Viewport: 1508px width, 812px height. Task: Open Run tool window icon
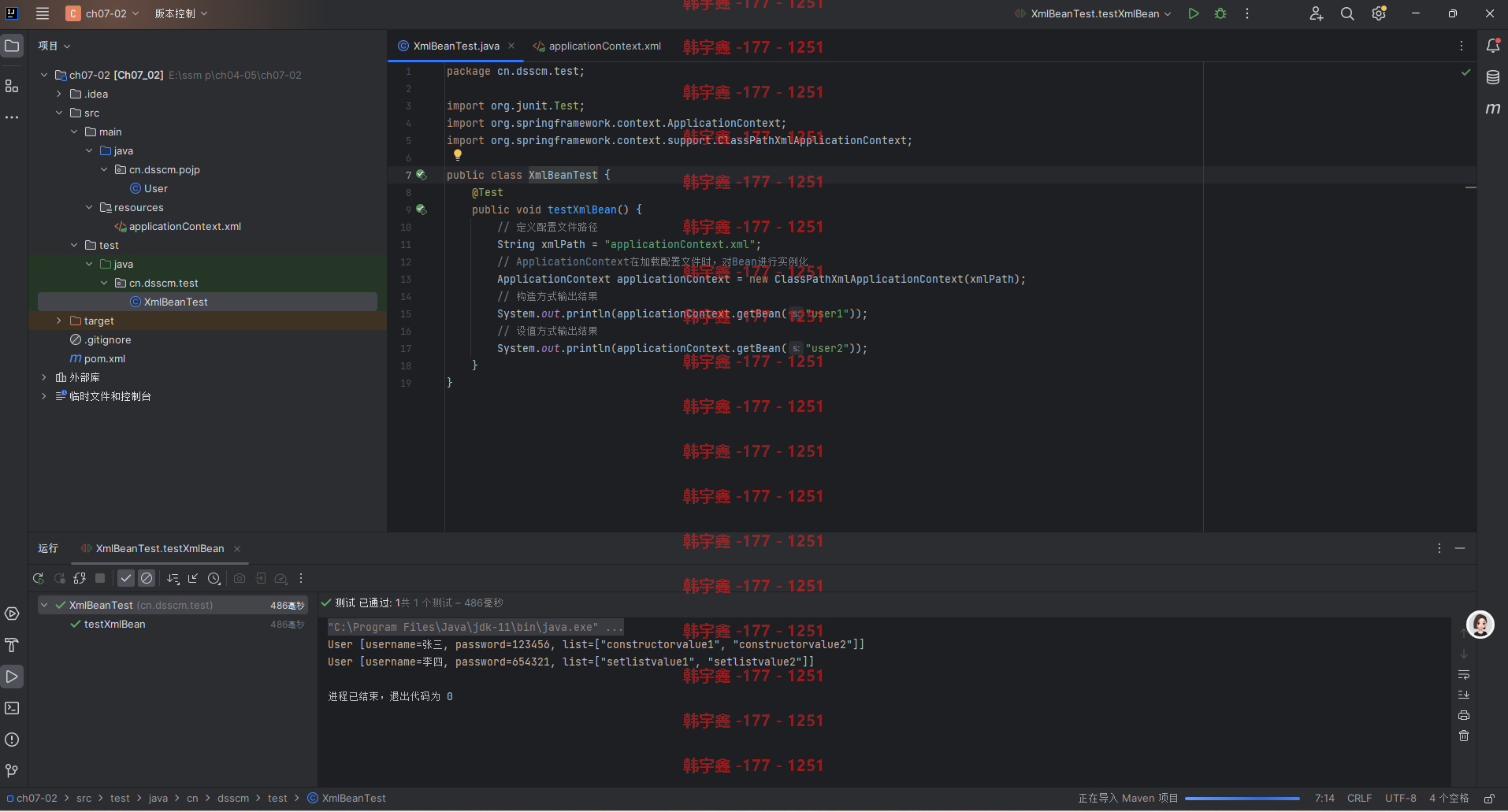12,677
